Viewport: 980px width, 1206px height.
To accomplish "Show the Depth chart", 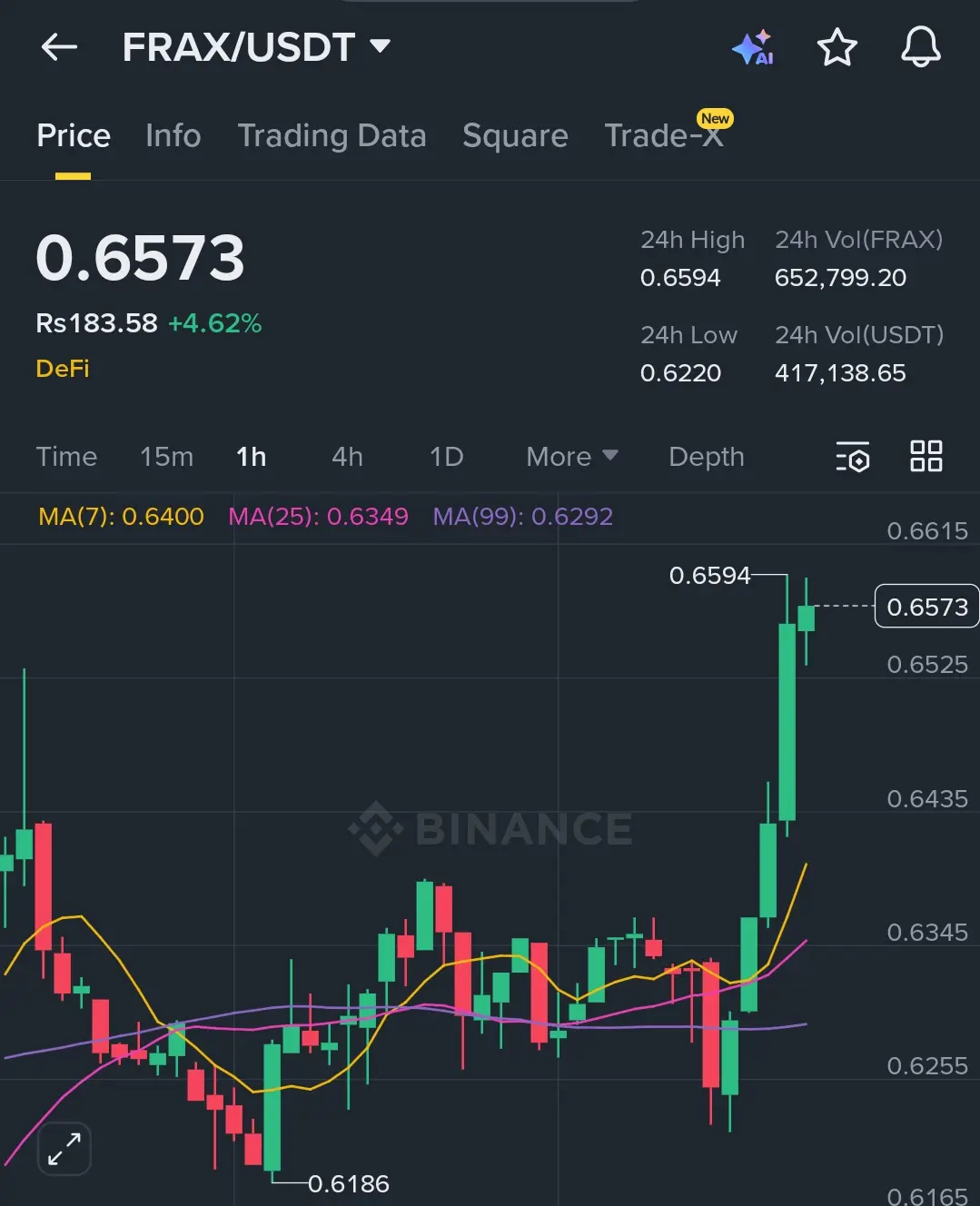I will (706, 457).
